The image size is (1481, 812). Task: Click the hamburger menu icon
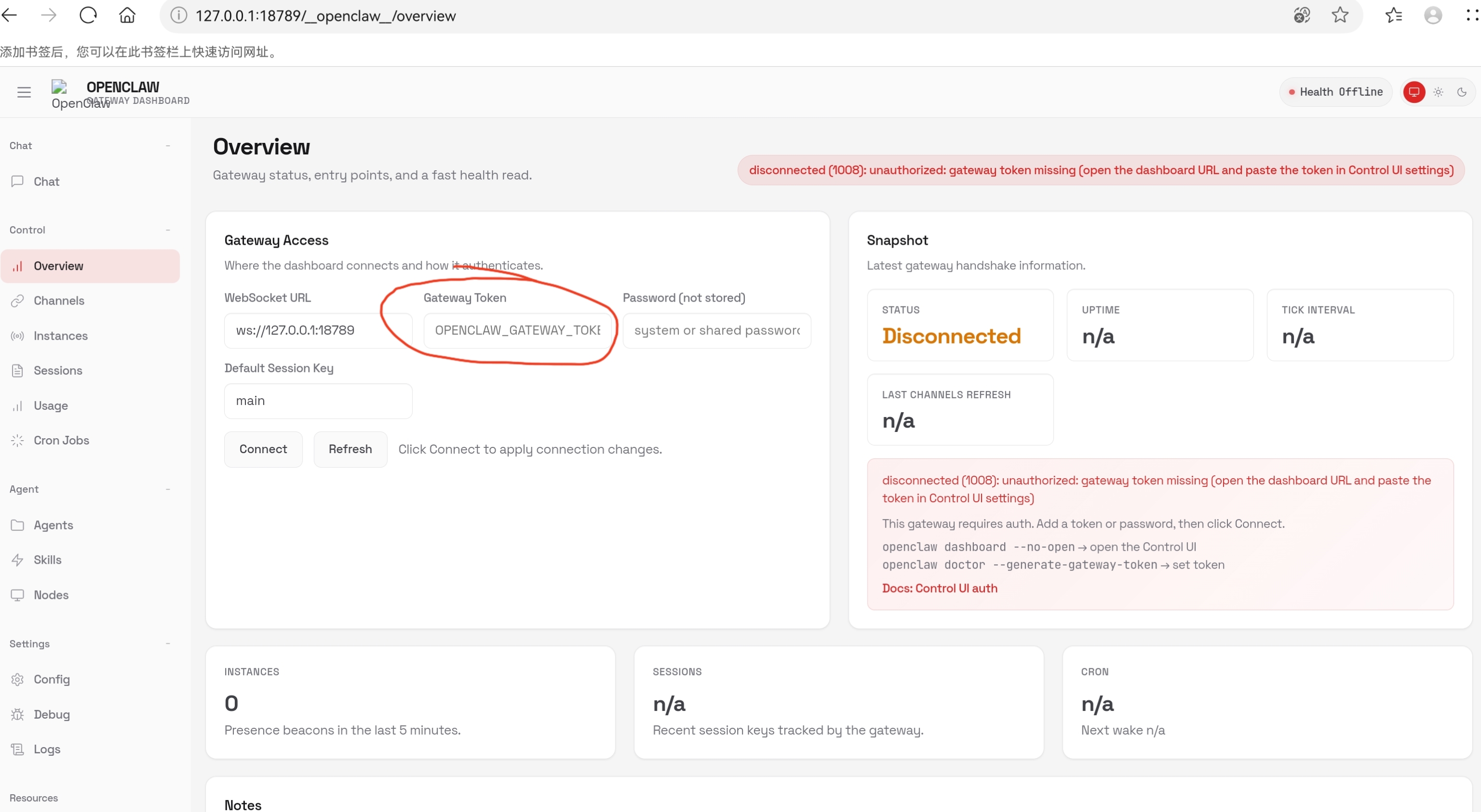pos(24,92)
